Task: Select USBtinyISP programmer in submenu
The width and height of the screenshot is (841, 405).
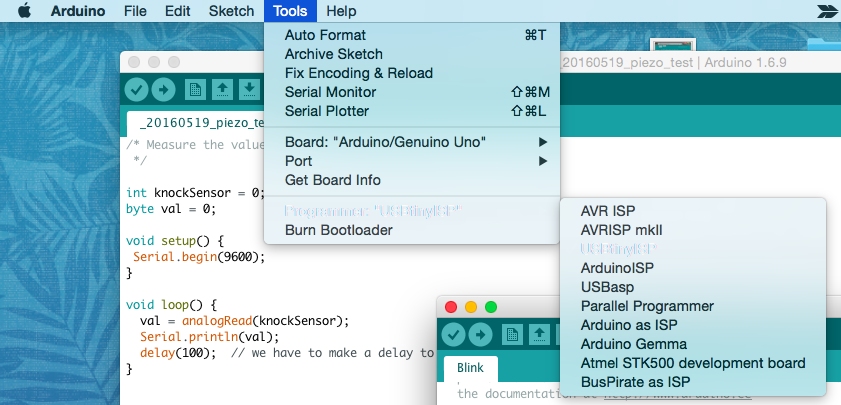Action: 692,249
